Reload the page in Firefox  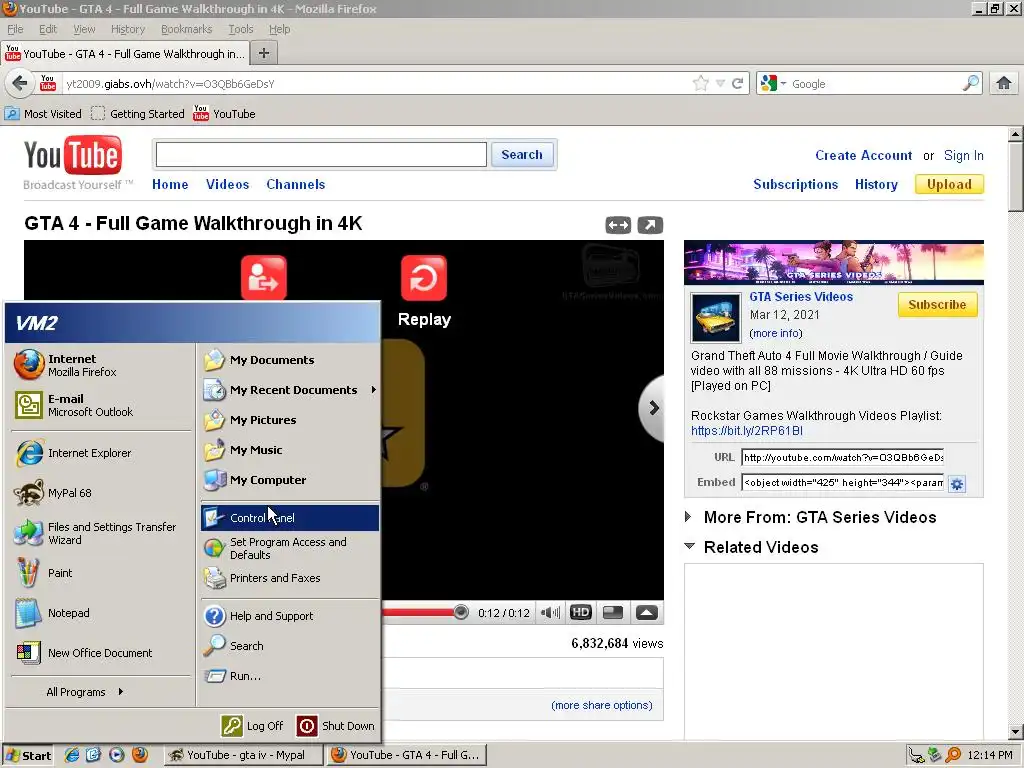[x=738, y=83]
